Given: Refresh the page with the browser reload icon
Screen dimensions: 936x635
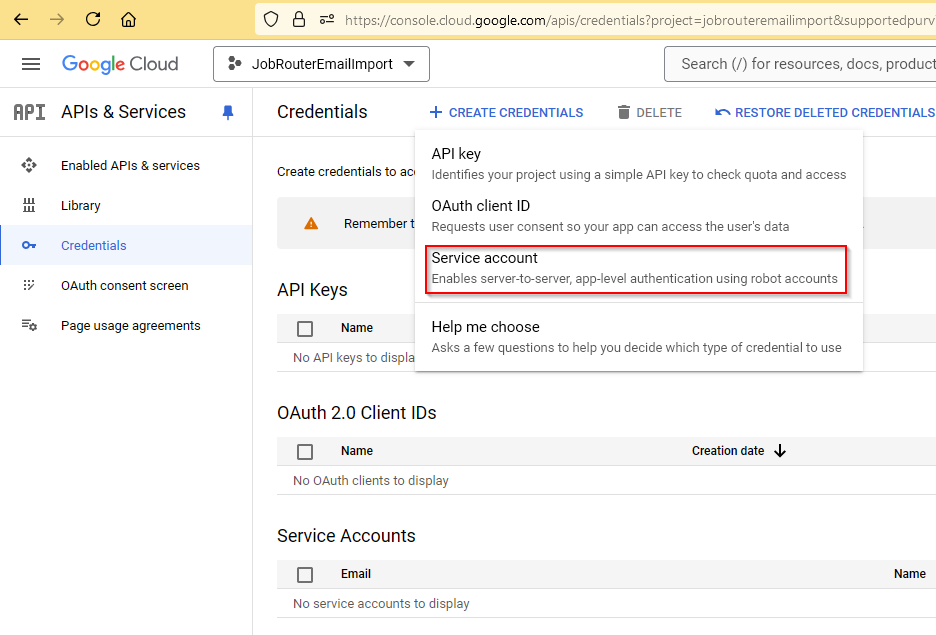Looking at the screenshot, I should point(92,18).
